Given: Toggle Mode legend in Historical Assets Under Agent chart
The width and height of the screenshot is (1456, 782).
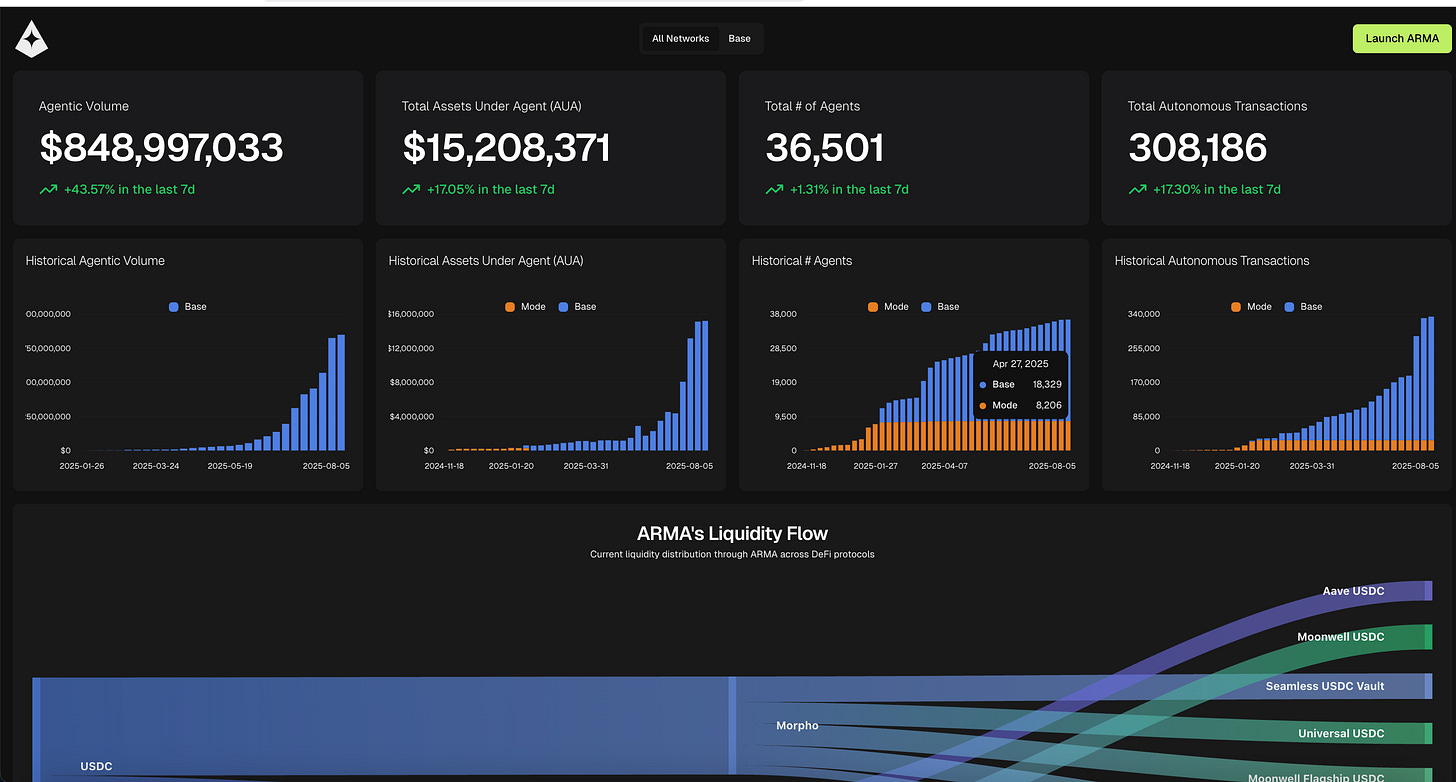Looking at the screenshot, I should coord(525,306).
